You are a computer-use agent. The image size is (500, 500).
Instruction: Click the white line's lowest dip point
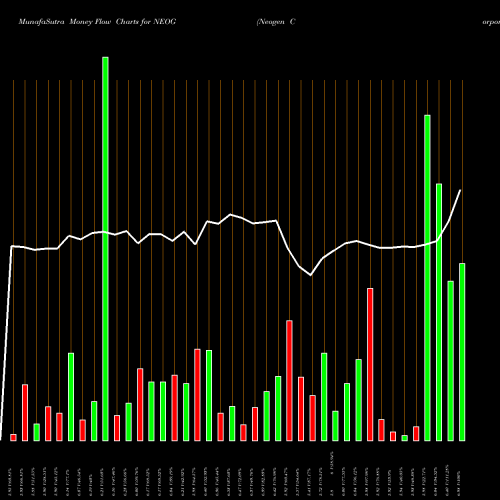pyautogui.click(x=311, y=275)
